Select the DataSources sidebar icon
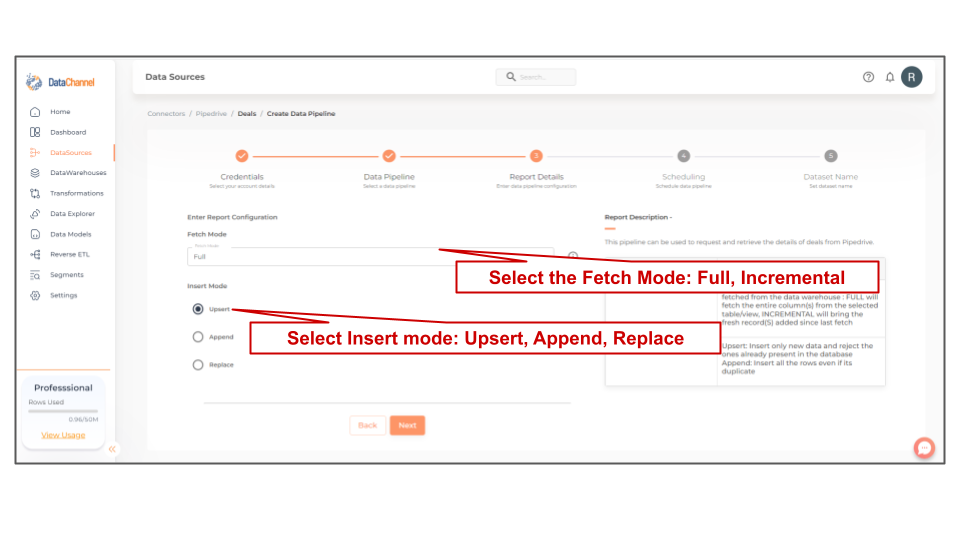 [x=35, y=152]
